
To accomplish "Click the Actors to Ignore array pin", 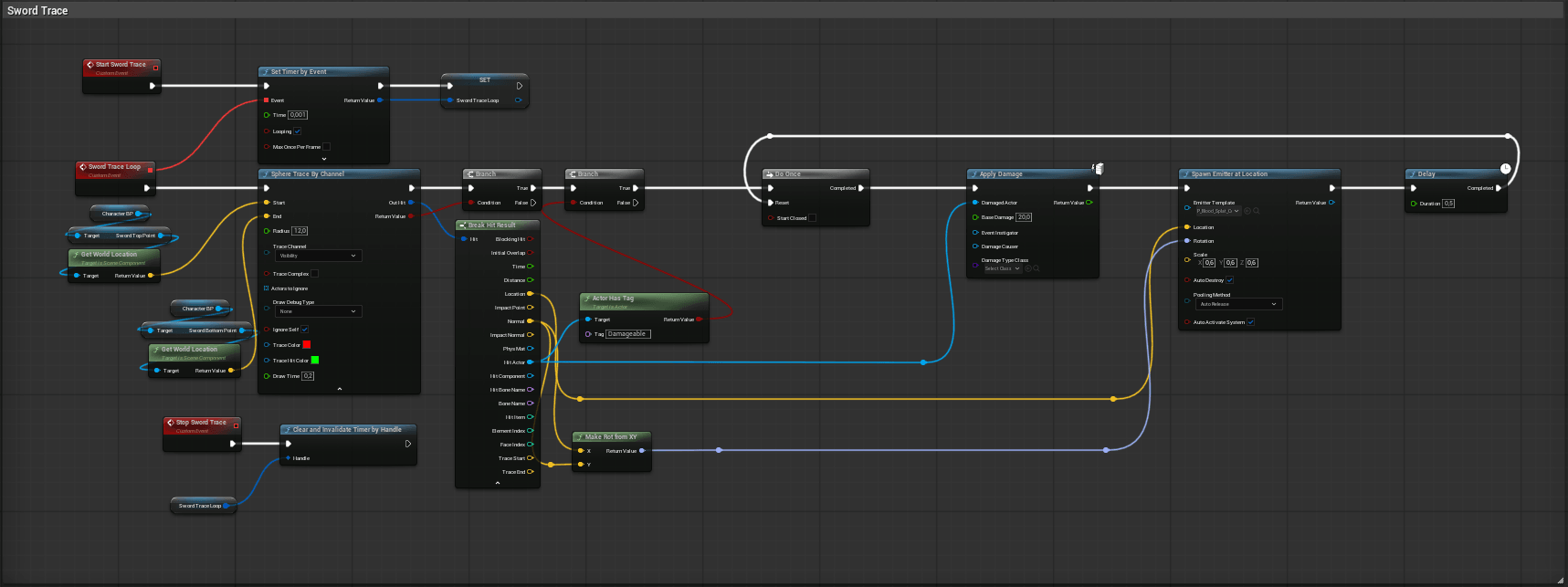I will 267,288.
